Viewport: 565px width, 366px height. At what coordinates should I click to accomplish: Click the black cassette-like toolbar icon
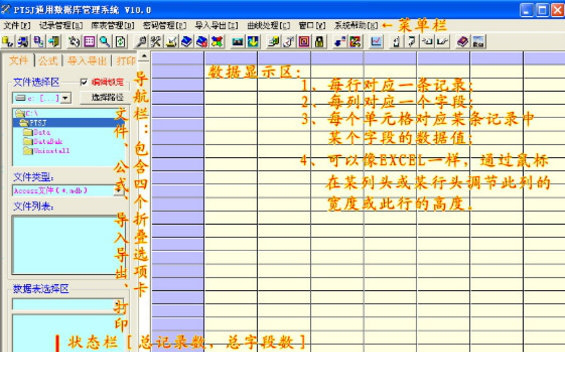coord(237,42)
